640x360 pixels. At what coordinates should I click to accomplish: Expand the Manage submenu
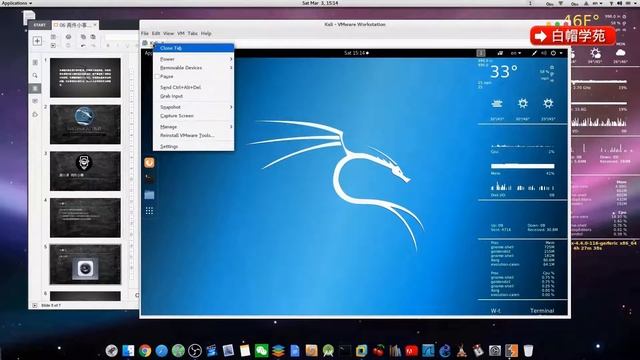tap(193, 127)
